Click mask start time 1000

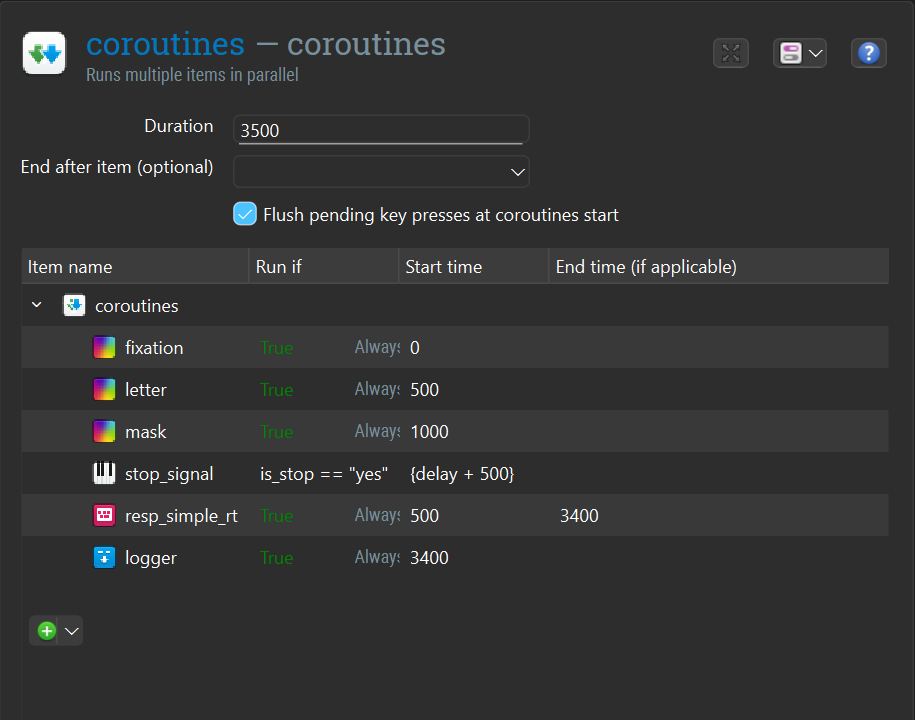pyautogui.click(x=429, y=432)
